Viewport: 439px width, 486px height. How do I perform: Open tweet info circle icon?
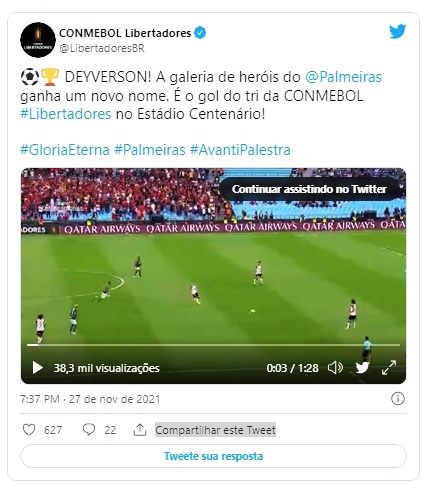pos(398,398)
